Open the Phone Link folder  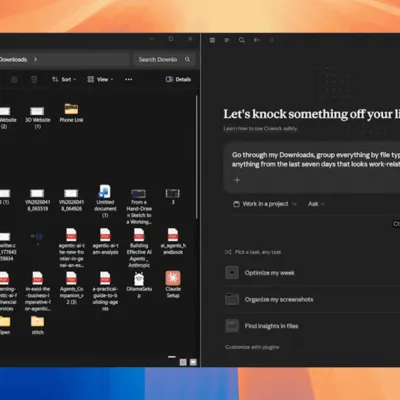pyautogui.click(x=71, y=113)
